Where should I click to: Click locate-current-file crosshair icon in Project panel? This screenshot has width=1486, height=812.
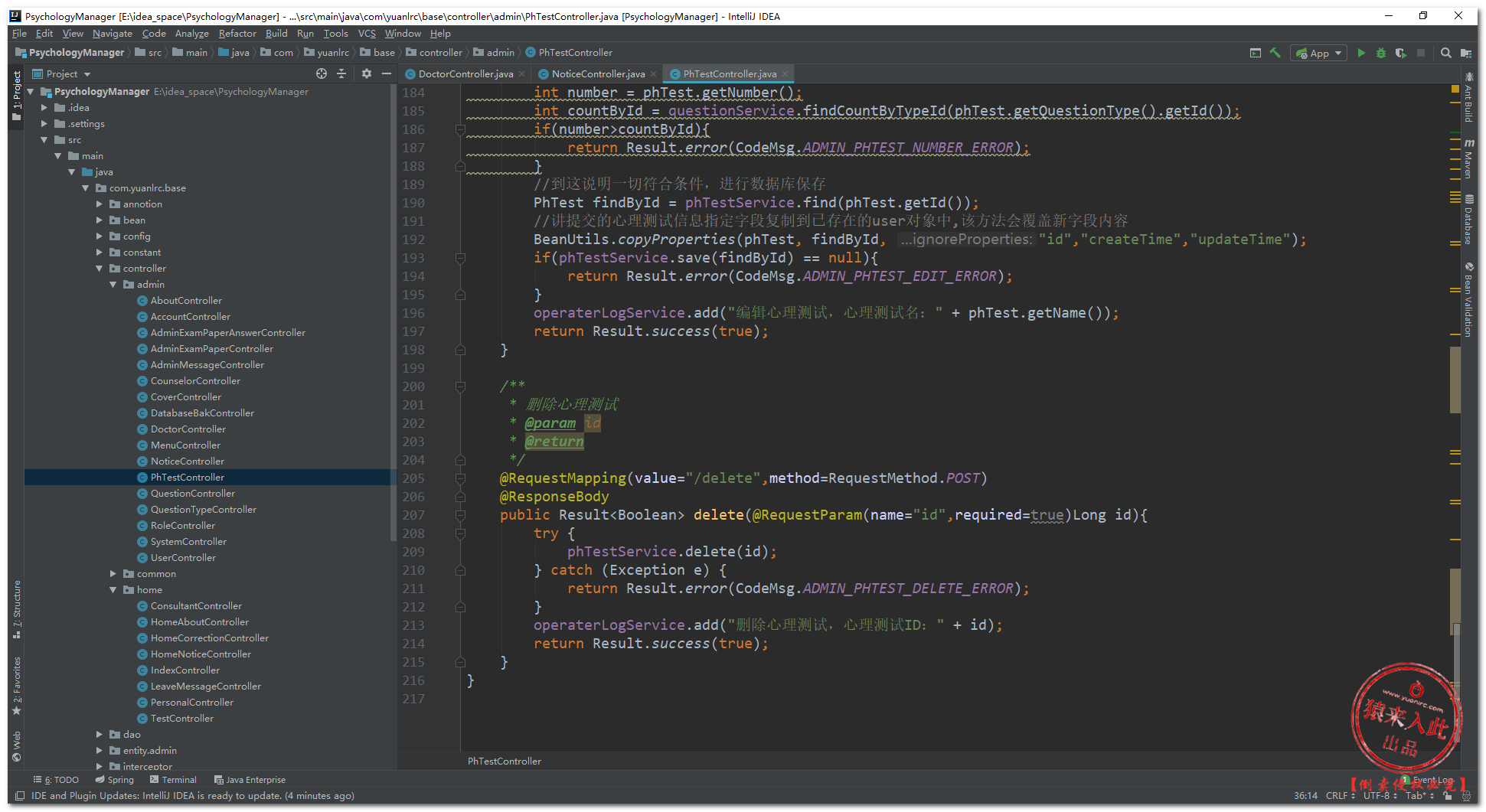[x=322, y=73]
